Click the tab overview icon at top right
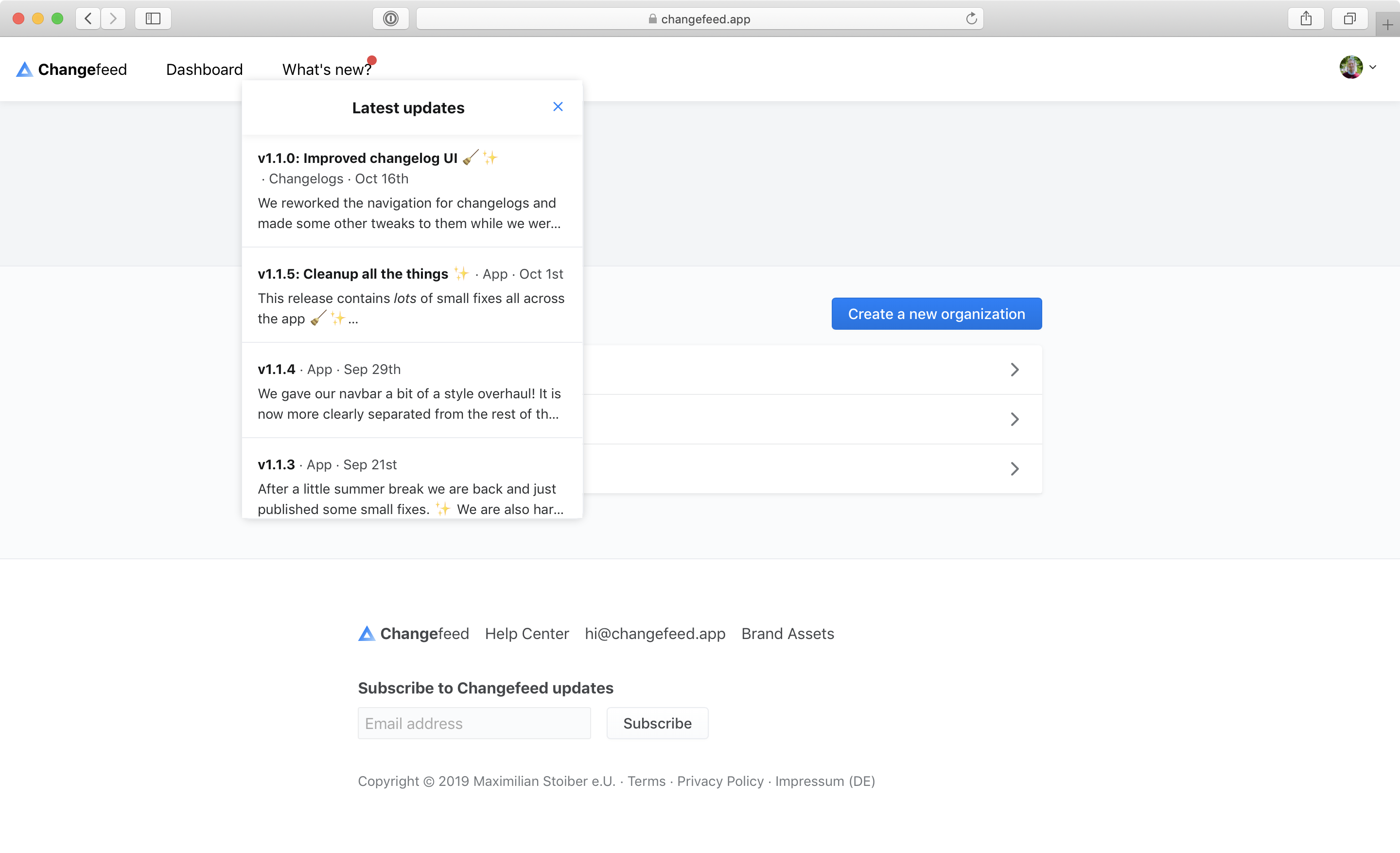The height and width of the screenshot is (853, 1400). [1349, 18]
